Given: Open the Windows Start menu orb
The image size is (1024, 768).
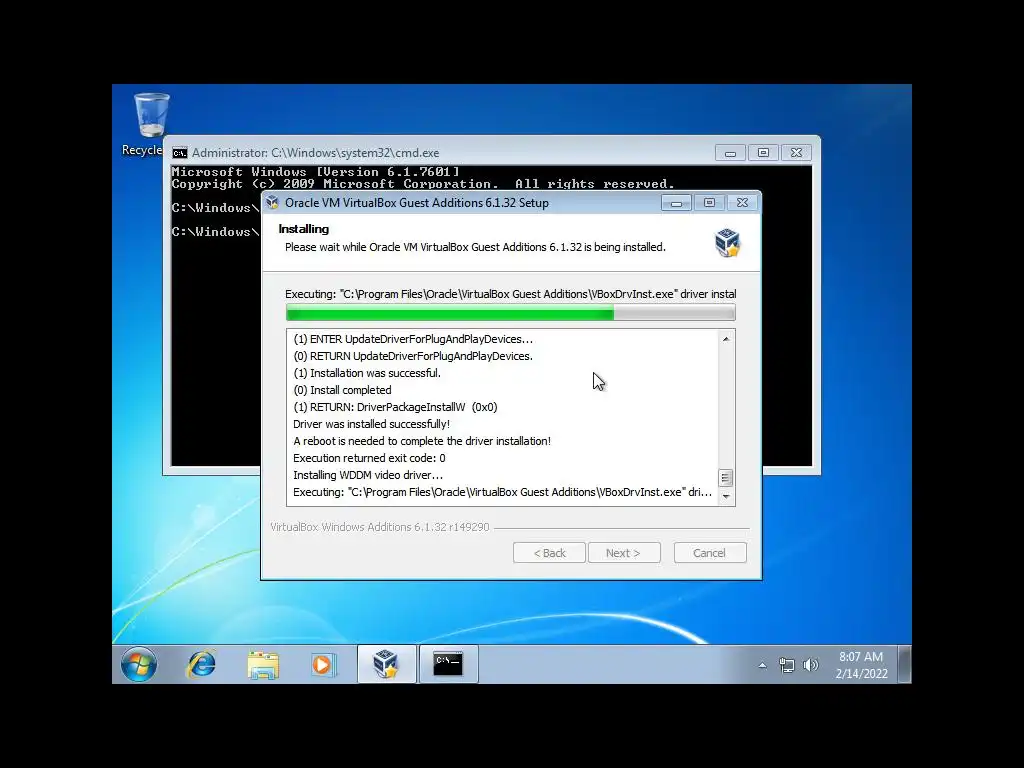Looking at the screenshot, I should 139,665.
